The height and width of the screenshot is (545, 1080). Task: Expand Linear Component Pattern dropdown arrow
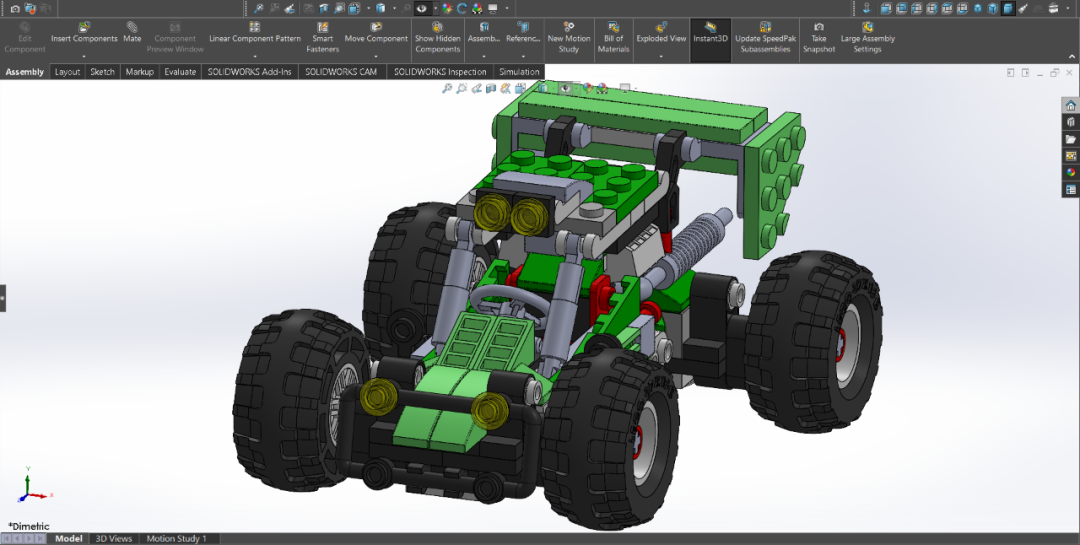coord(255,56)
